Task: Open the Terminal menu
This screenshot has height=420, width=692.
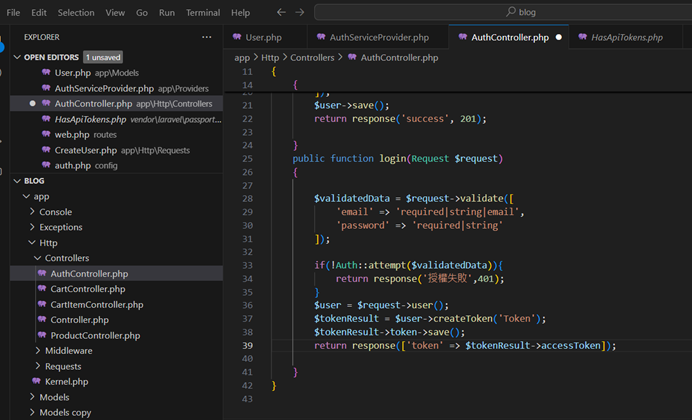Action: tap(203, 13)
